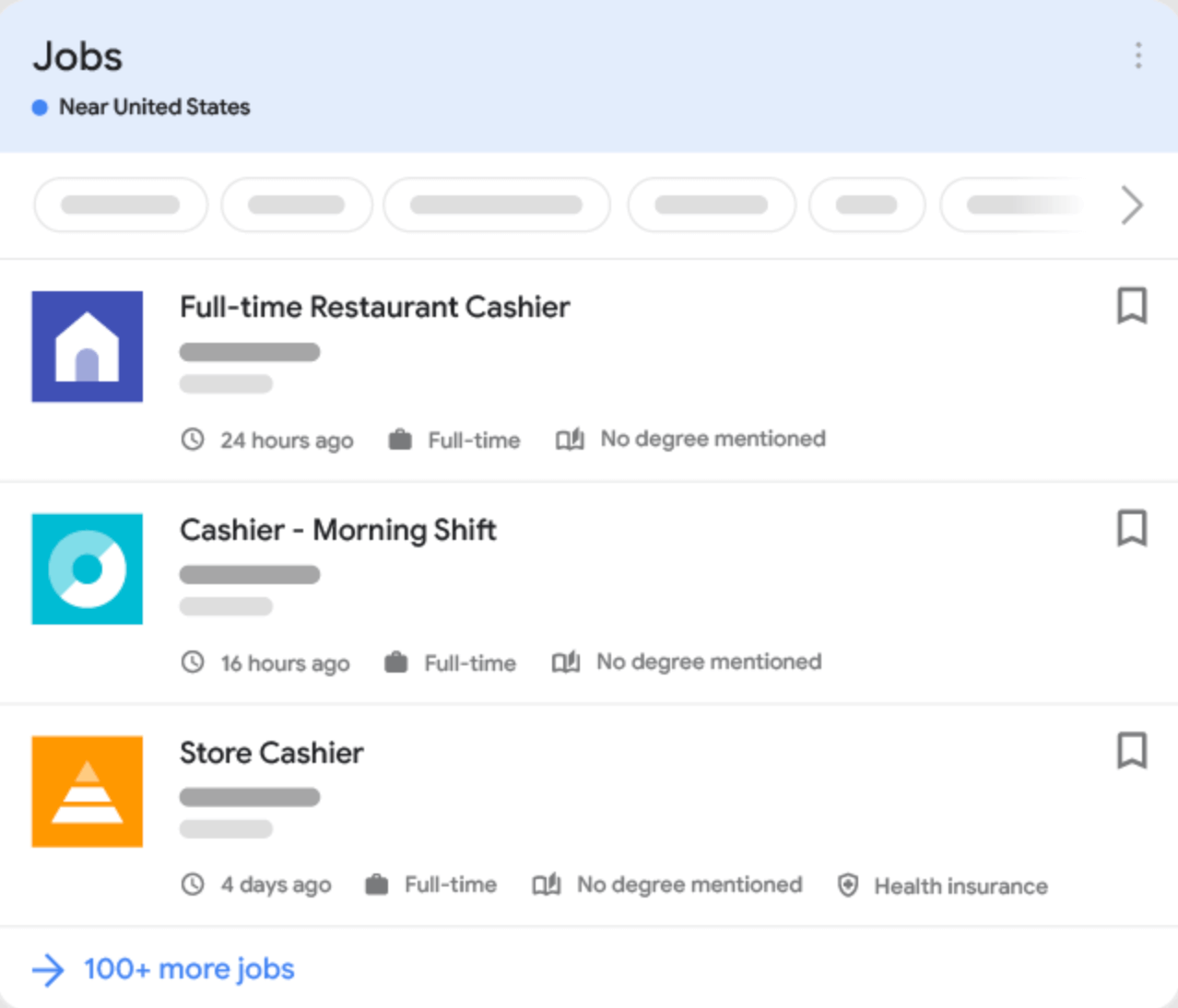Save the Cashier - Morning Shift job
This screenshot has height=1008, width=1178.
coord(1132,529)
